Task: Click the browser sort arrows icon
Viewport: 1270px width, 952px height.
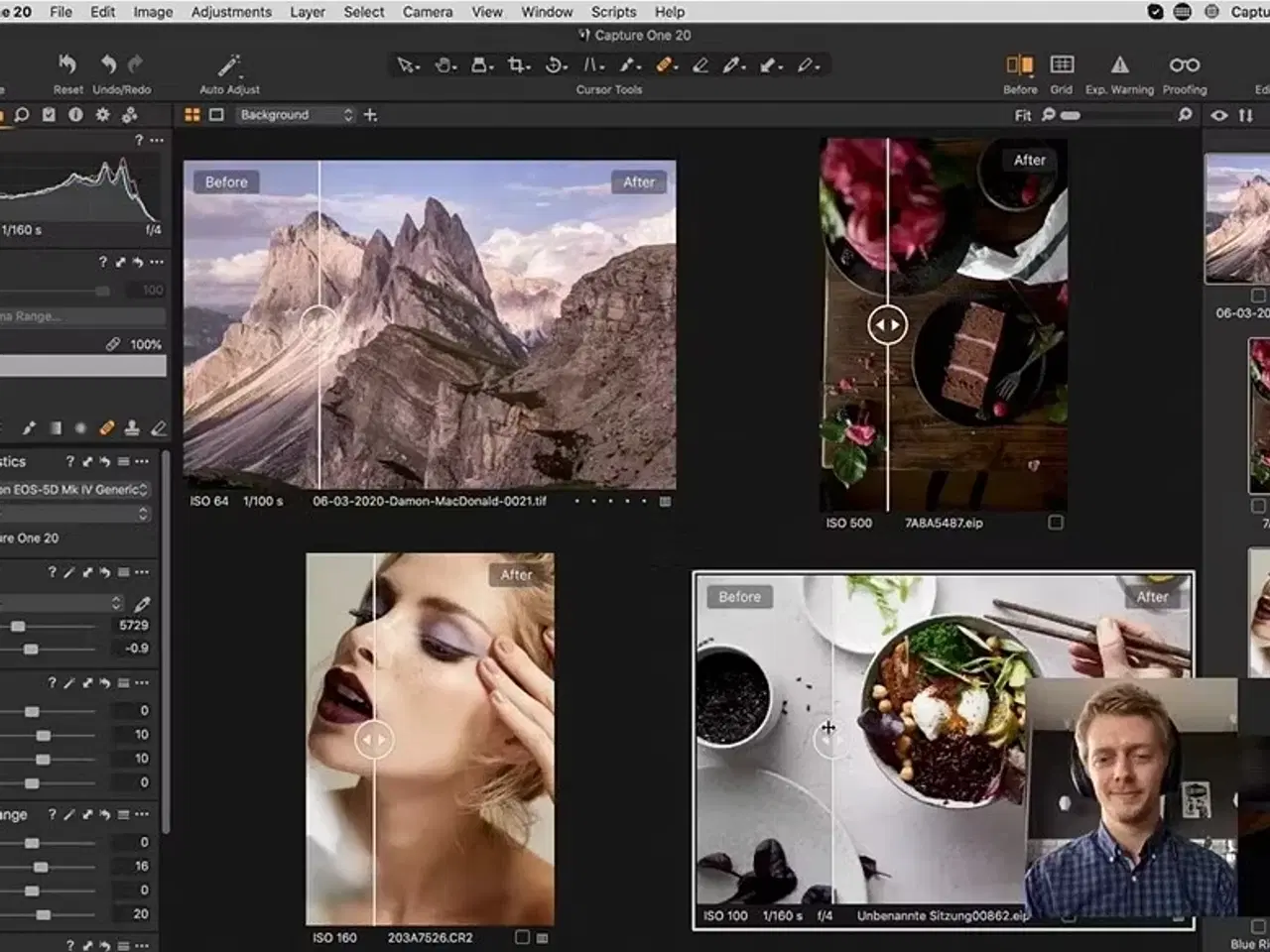Action: (1245, 115)
